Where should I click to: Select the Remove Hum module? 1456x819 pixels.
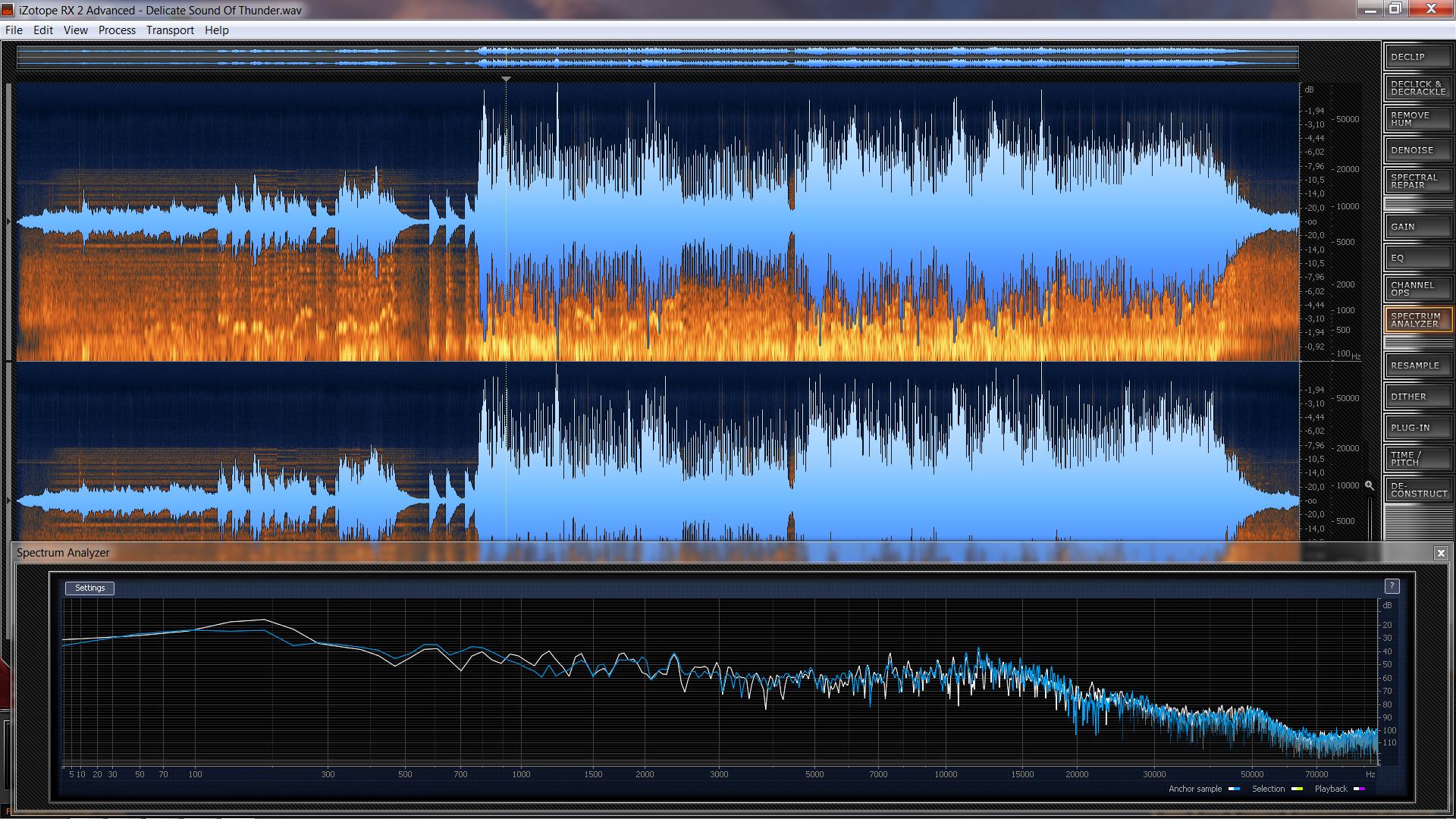pos(1417,119)
